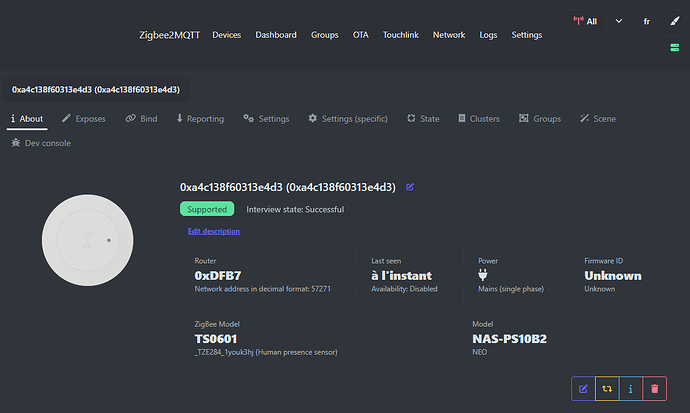Viewport: 690px width, 413px height.
Task: Click the device breadcrumb 0xa4c138f60313e4d3 header
Action: click(95, 90)
